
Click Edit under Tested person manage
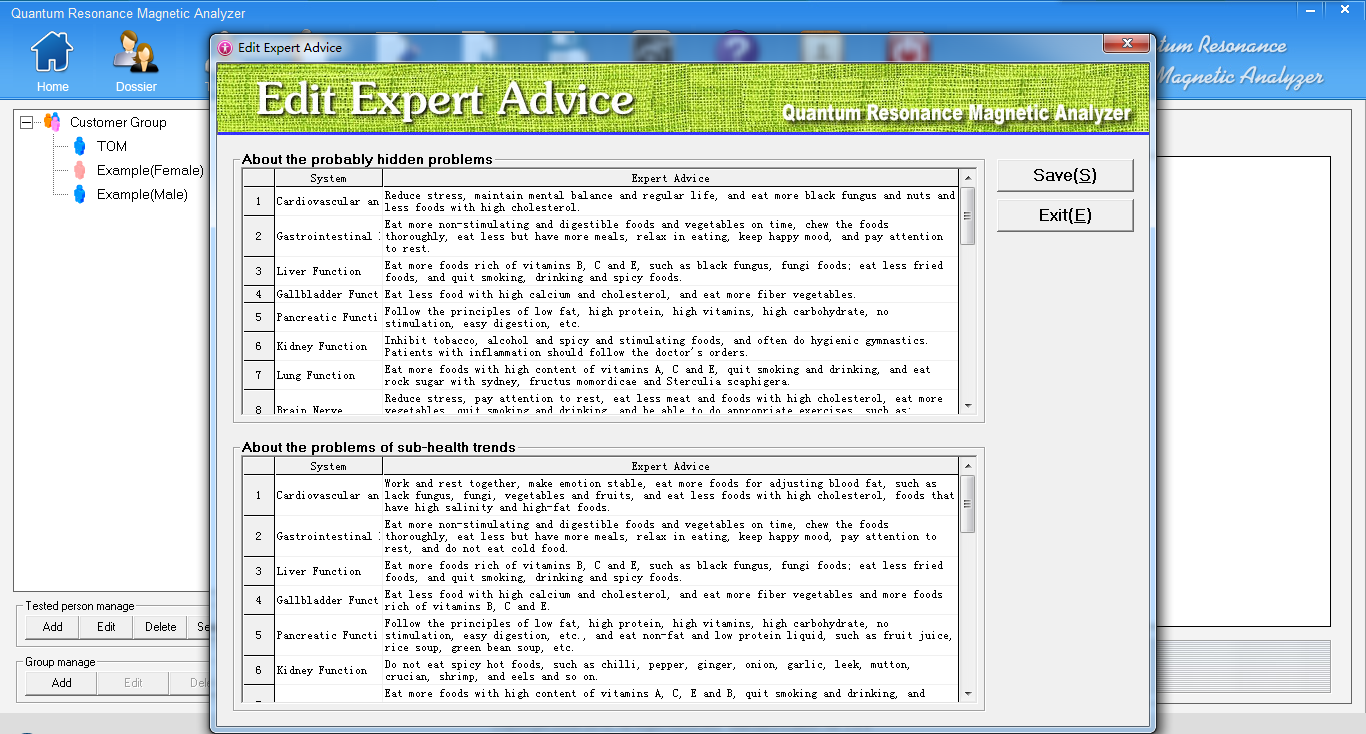[107, 627]
